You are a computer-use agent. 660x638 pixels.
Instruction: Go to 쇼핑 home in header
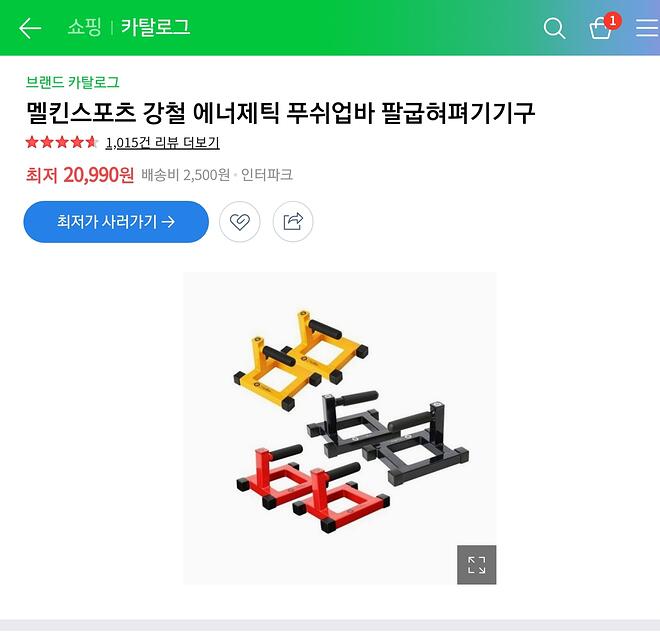tap(84, 27)
